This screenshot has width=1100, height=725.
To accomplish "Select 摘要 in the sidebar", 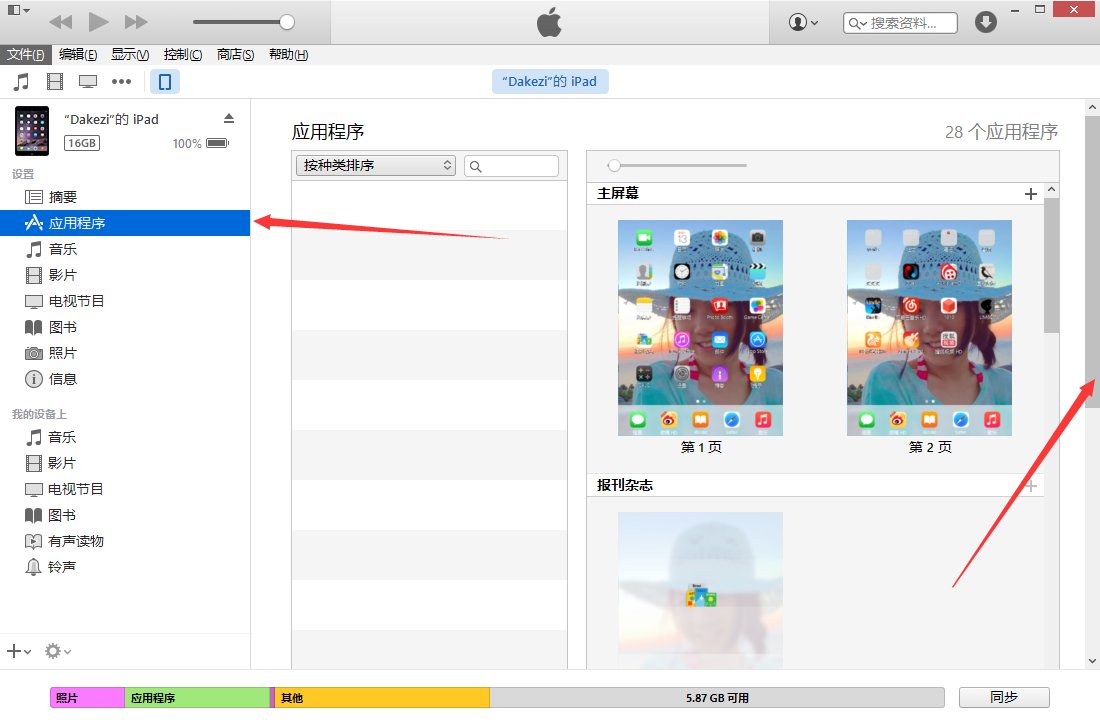I will click(x=63, y=197).
